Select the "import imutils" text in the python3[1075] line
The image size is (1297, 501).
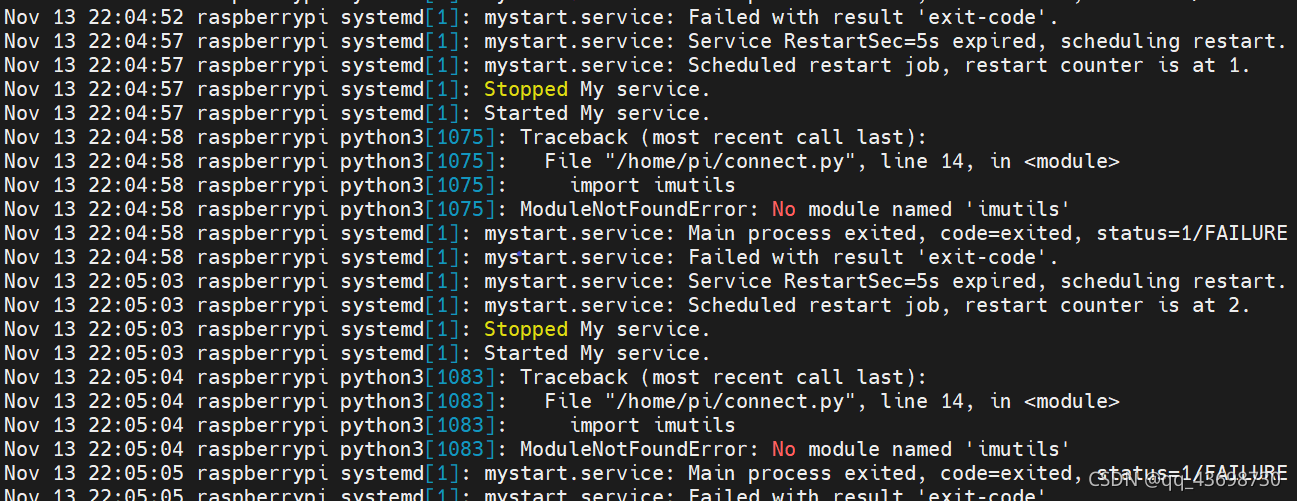(652, 185)
